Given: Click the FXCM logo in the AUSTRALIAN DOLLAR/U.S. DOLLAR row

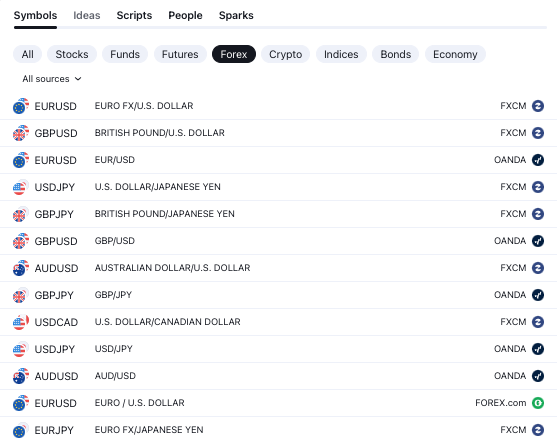Looking at the screenshot, I should [x=538, y=268].
